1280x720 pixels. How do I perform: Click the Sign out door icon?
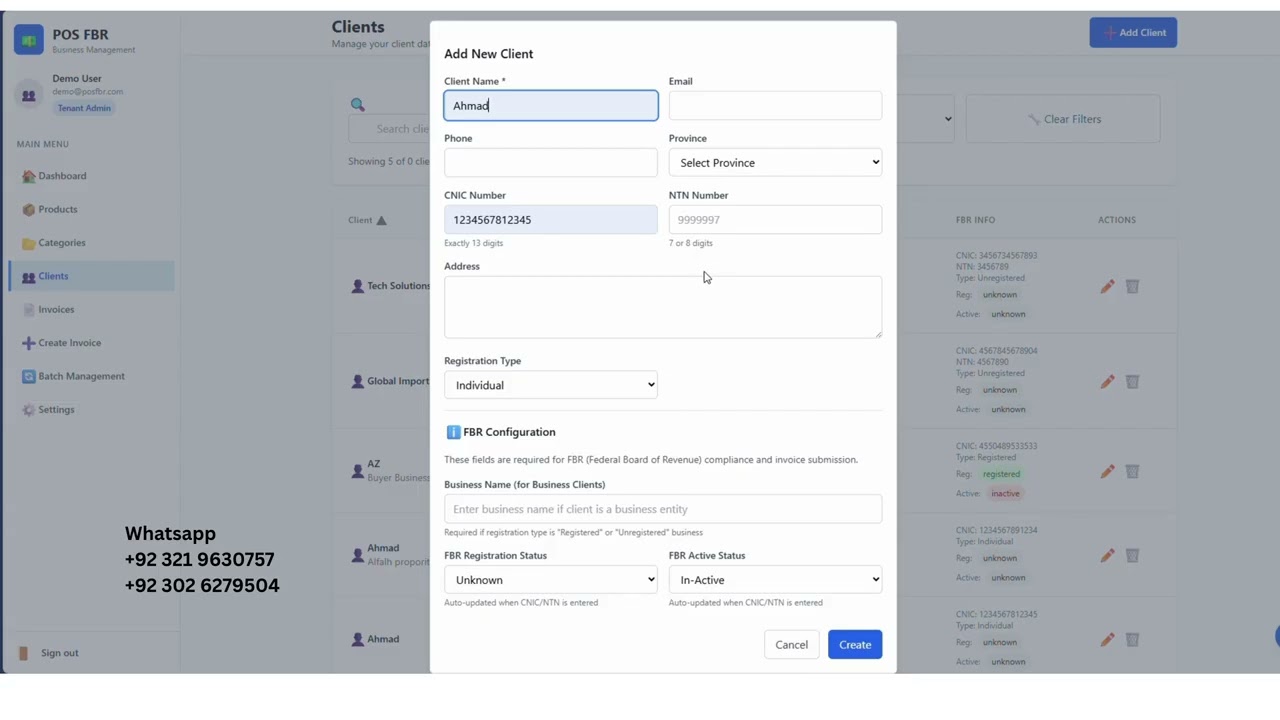(24, 653)
